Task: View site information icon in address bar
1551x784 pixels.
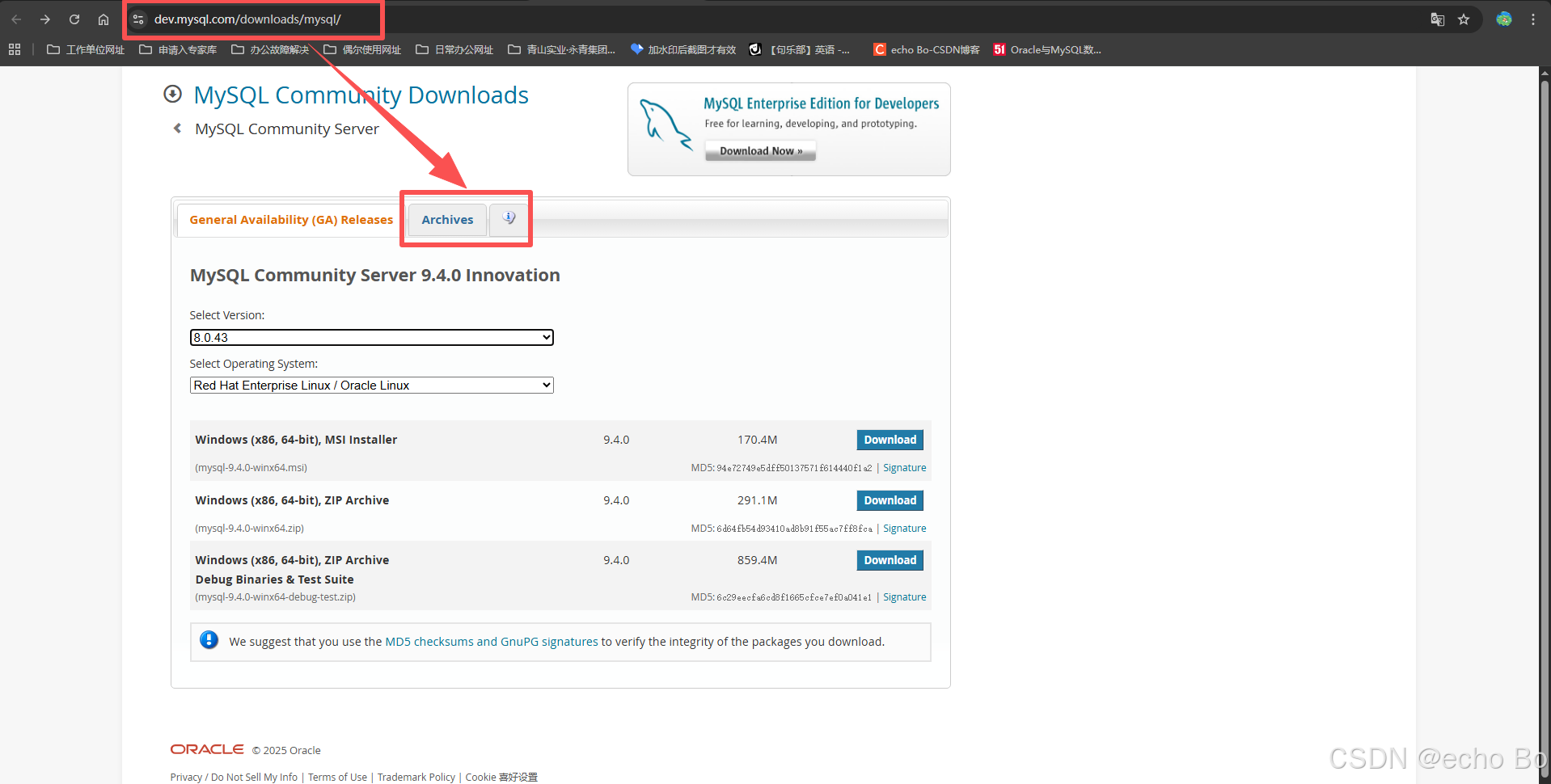Action: click(x=138, y=19)
